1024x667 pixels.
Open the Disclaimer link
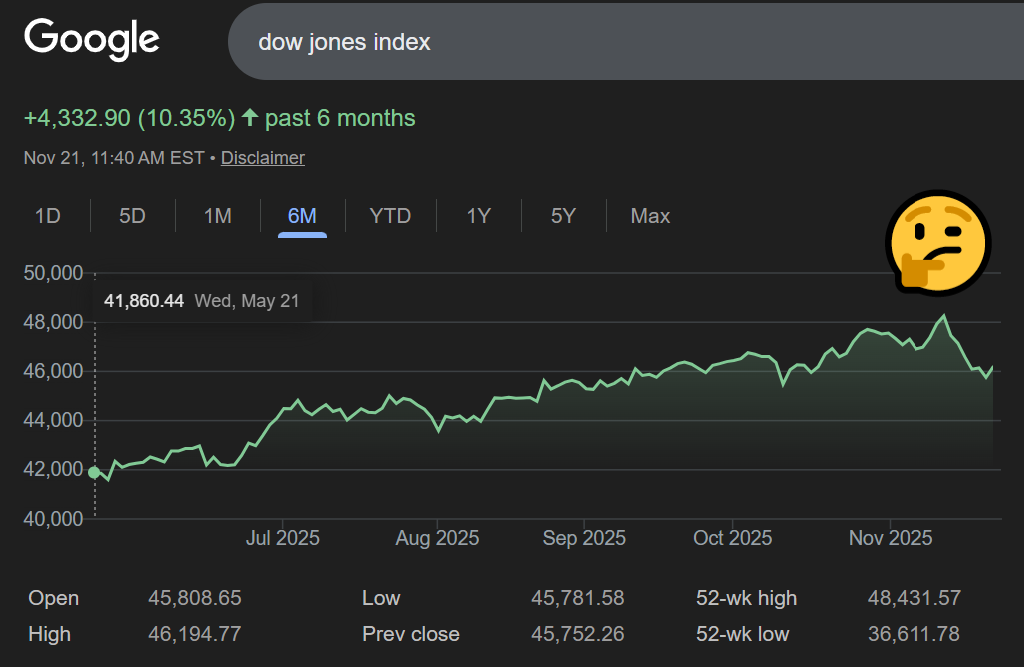[x=263, y=158]
